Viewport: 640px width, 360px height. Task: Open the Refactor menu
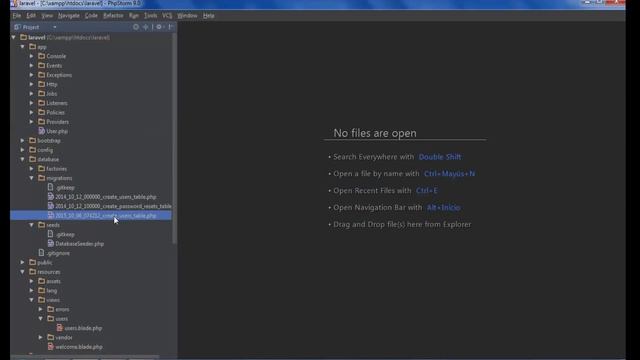click(x=113, y=16)
